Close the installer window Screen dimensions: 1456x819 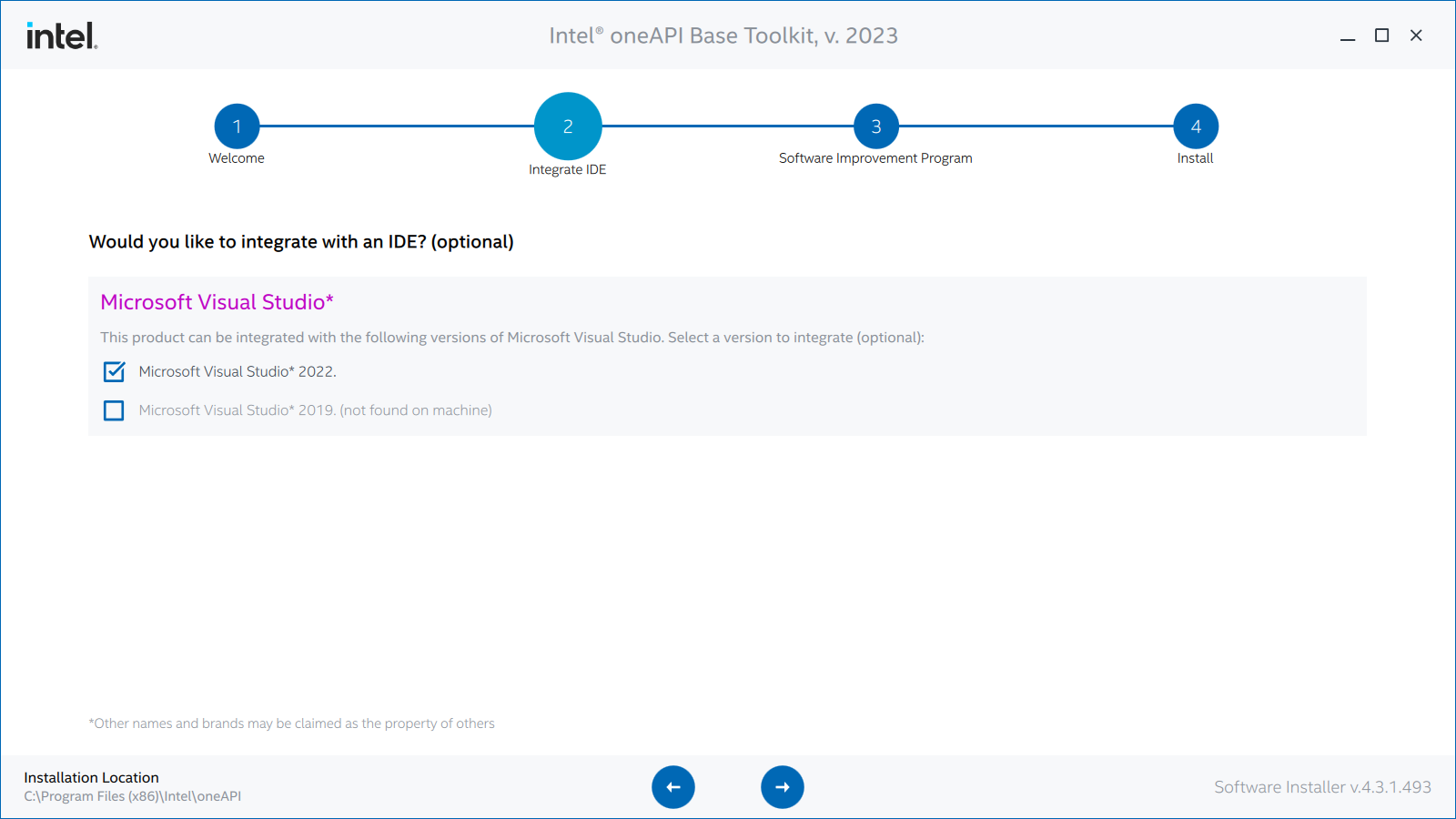pyautogui.click(x=1416, y=35)
